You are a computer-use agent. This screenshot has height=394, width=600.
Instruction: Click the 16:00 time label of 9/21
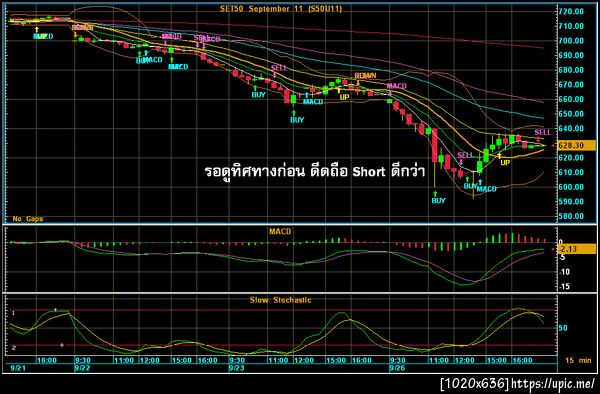(47, 360)
